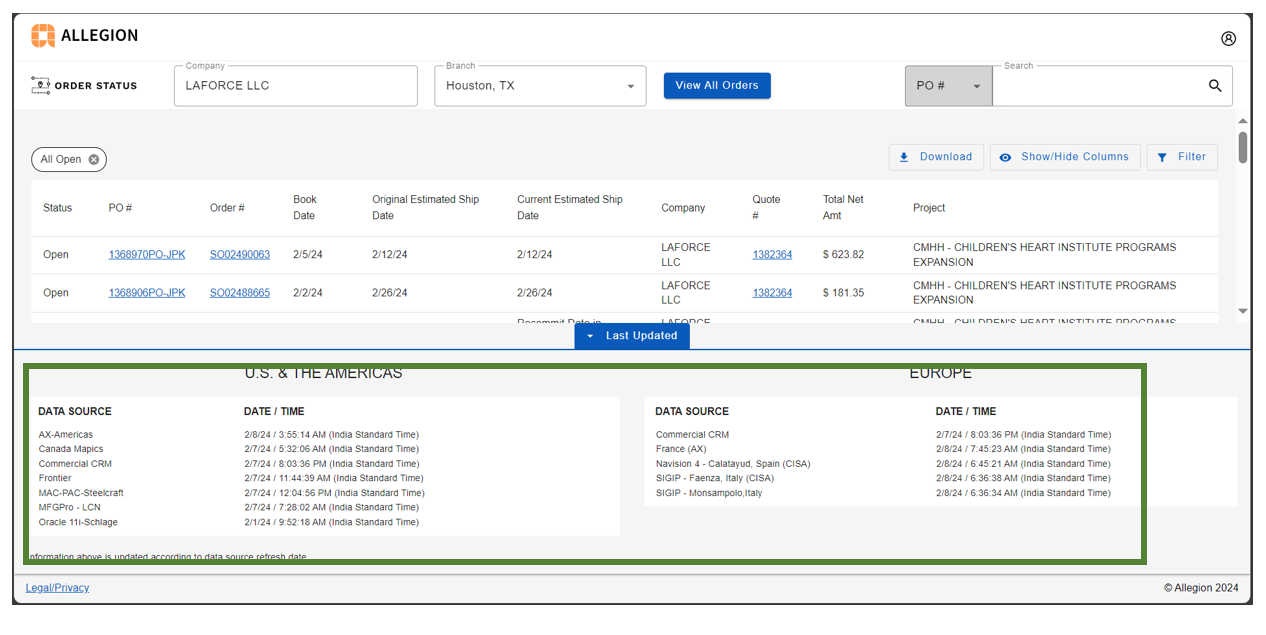Screen dimensions: 1266x635
Task: Click the Company field LAFORCE LLC
Action: pos(295,86)
